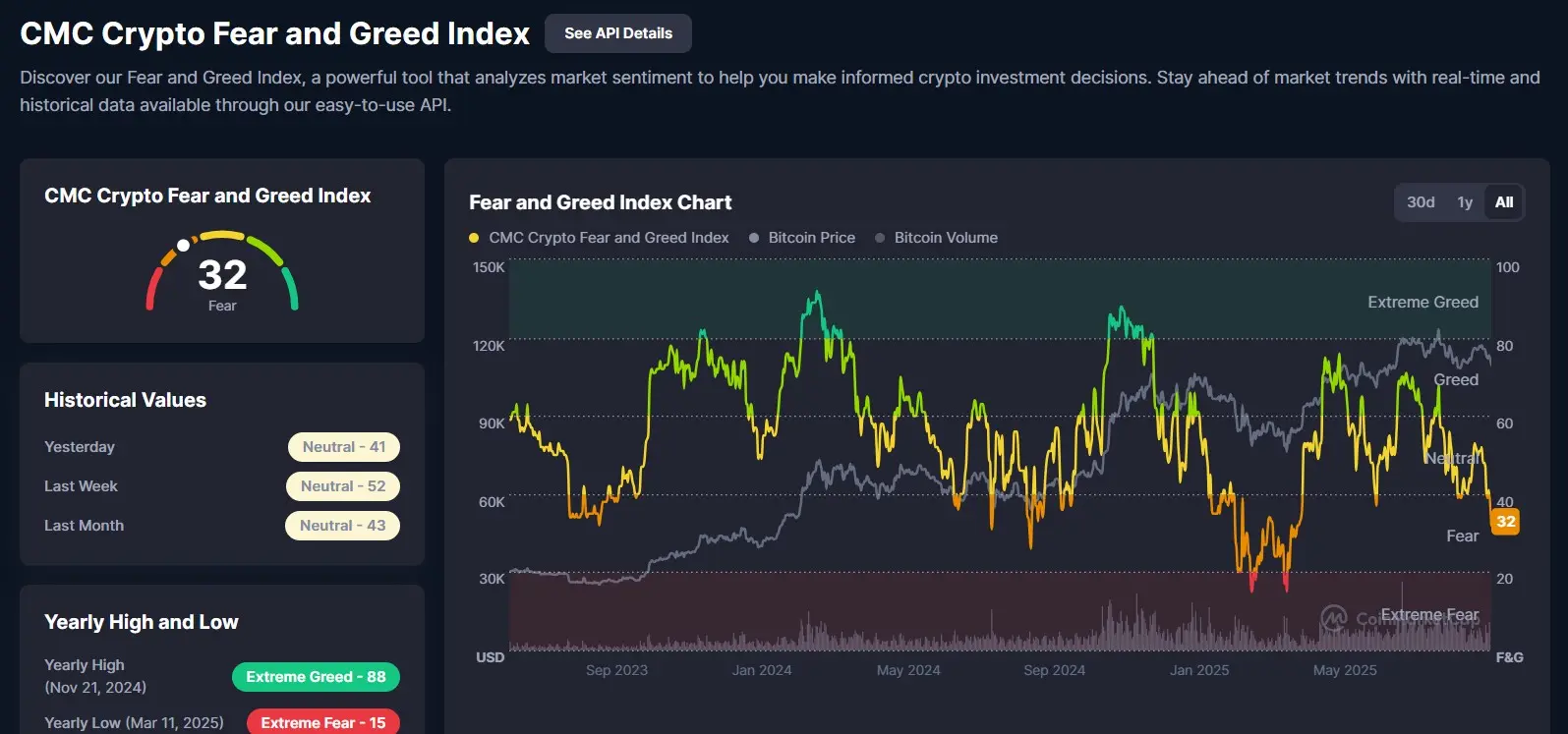Switch chart range to 30d
The image size is (1568, 734).
pyautogui.click(x=1421, y=202)
